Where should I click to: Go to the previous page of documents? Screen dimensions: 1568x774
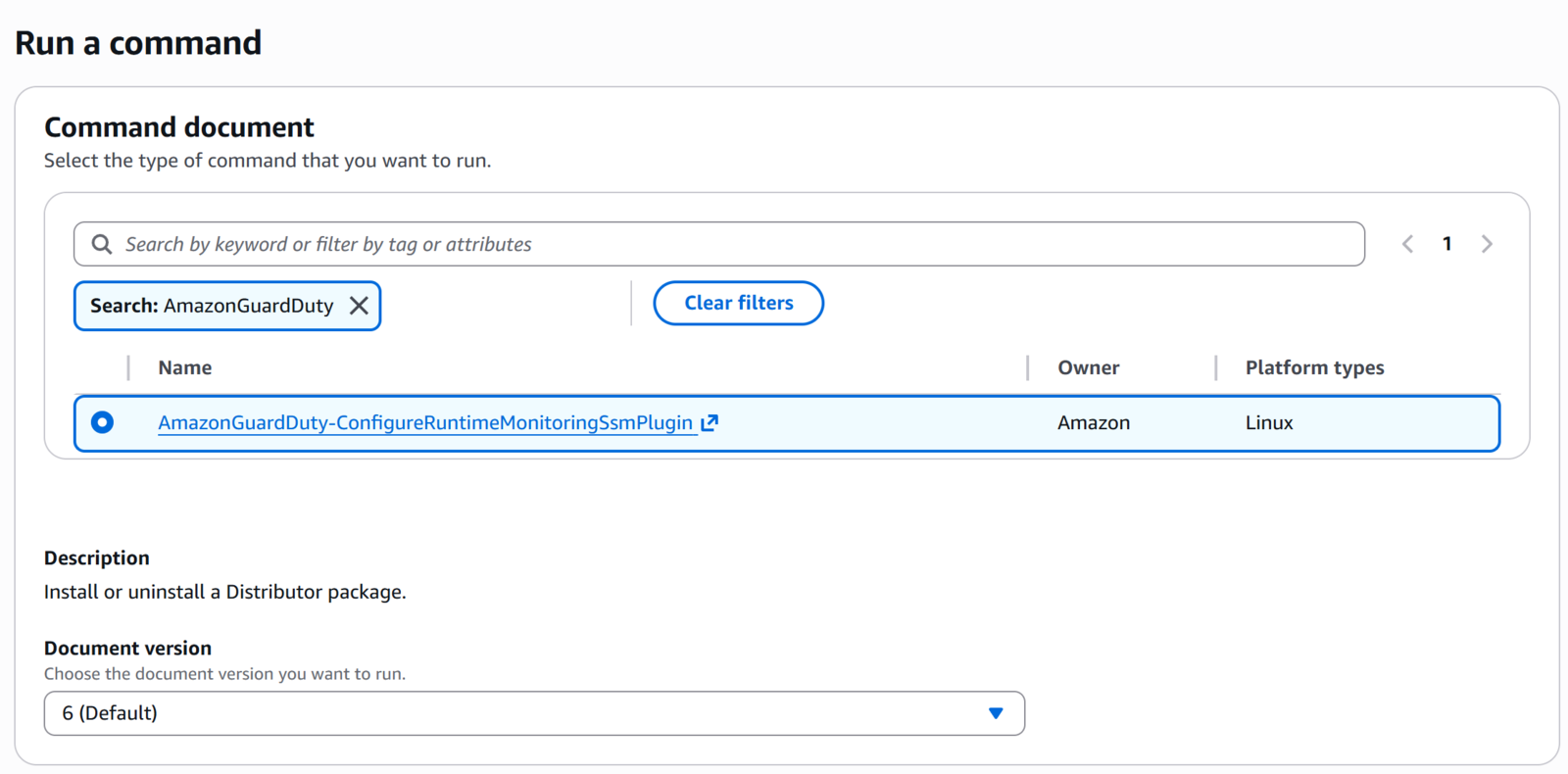pos(1407,244)
